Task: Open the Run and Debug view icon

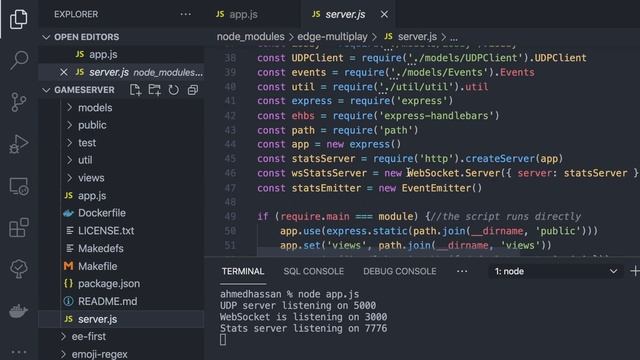Action: [x=19, y=144]
